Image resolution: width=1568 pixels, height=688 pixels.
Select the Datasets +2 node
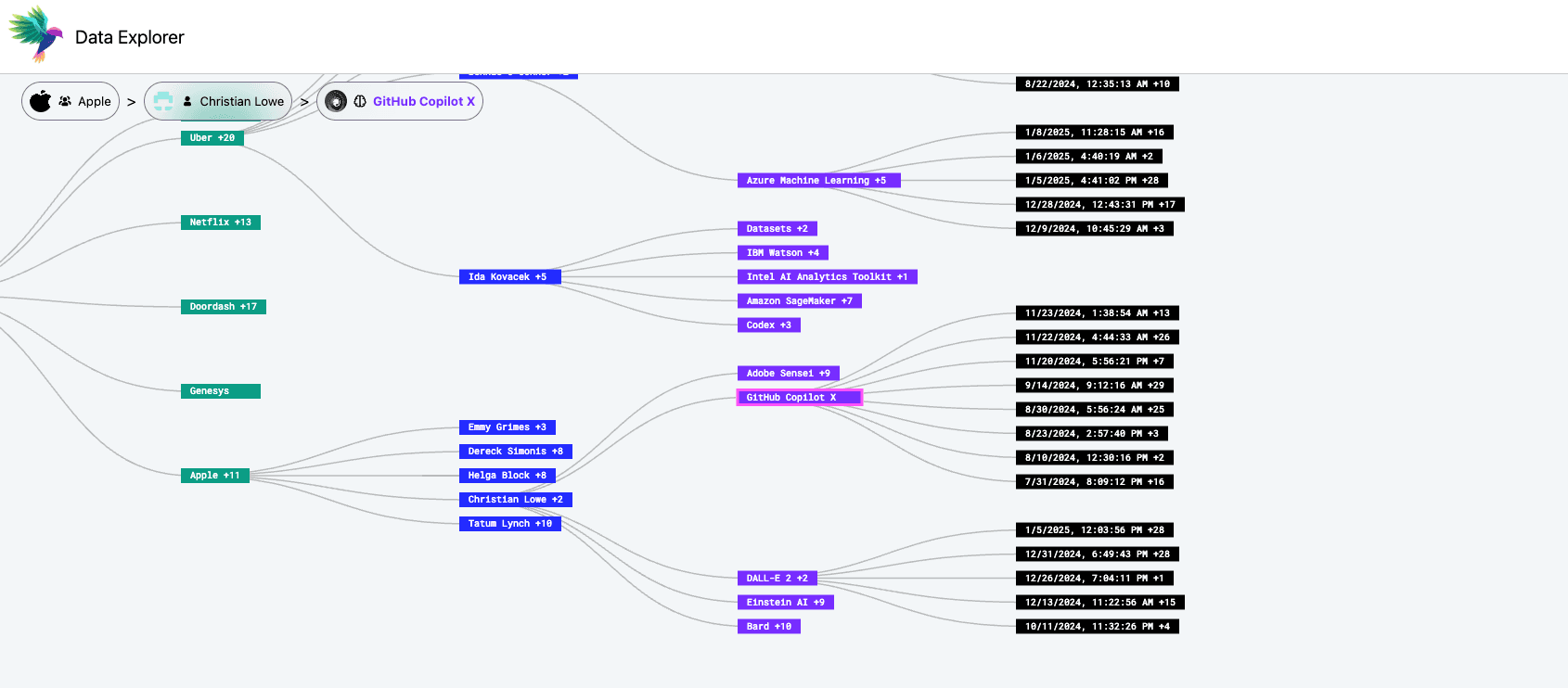pos(778,229)
